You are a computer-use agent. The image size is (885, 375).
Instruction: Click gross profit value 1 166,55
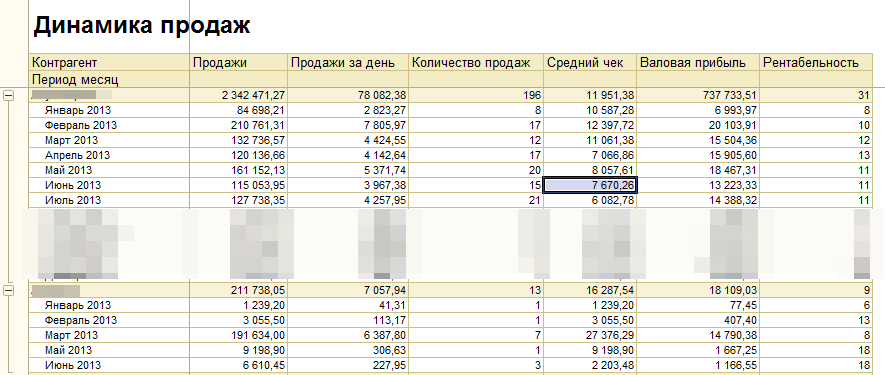(x=737, y=365)
